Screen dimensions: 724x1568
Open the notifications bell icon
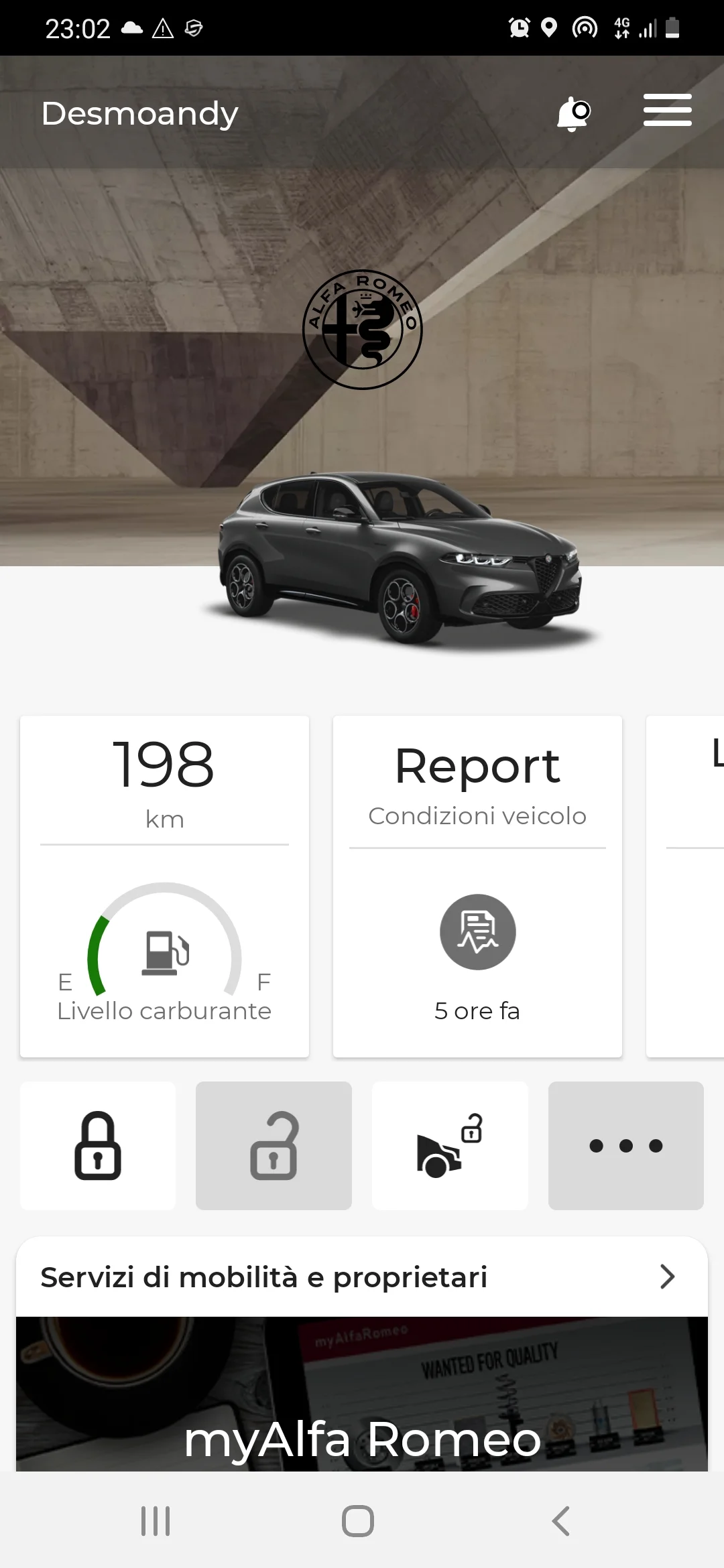573,113
